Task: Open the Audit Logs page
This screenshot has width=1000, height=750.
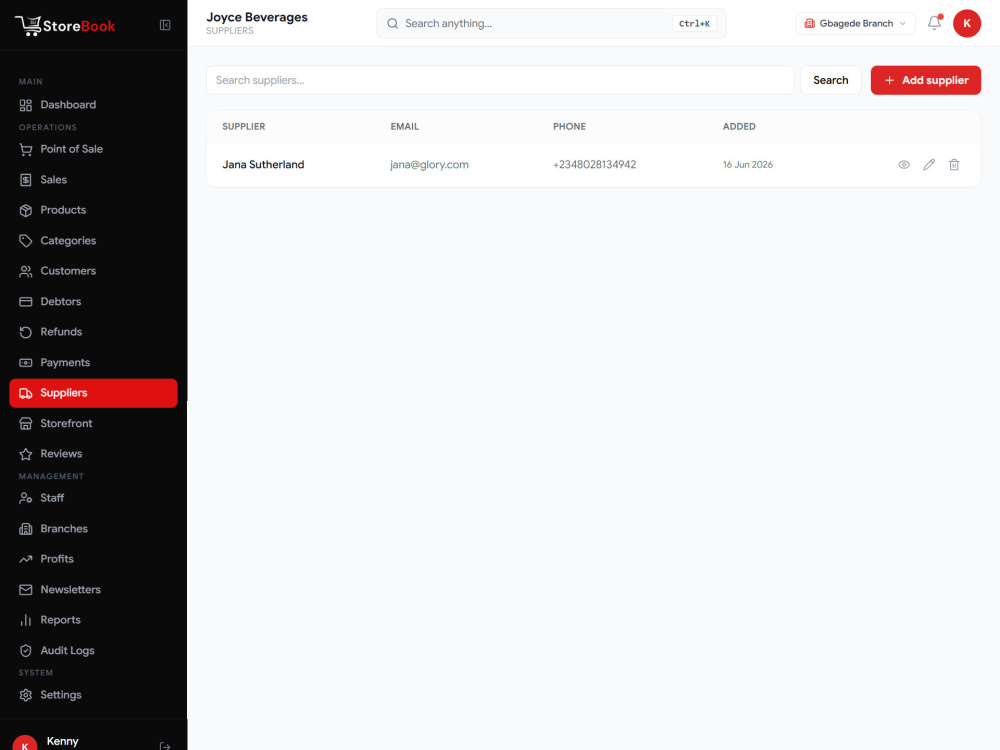Action: (x=93, y=650)
